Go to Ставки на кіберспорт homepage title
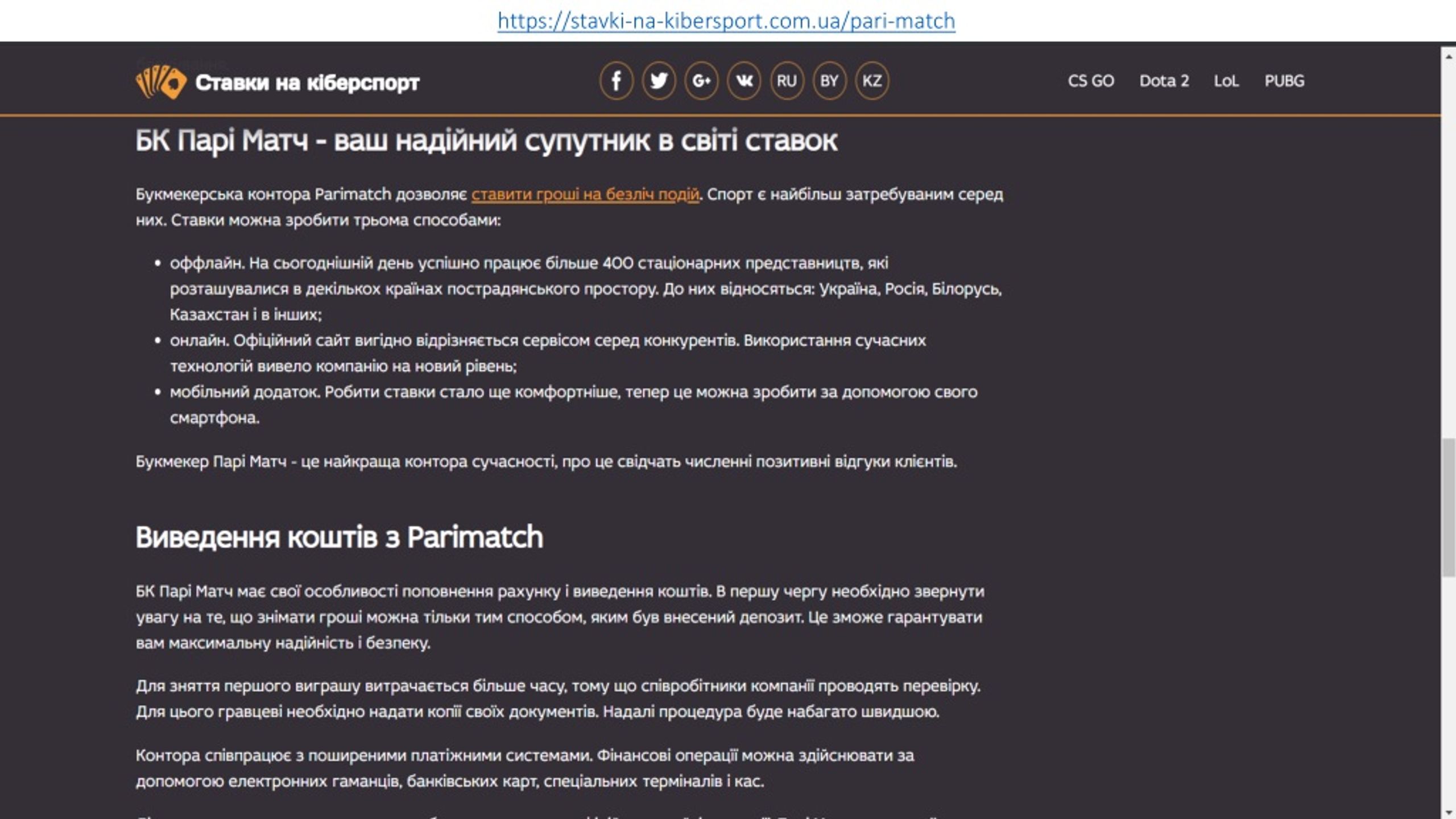This screenshot has width=1456, height=819. coord(307,82)
